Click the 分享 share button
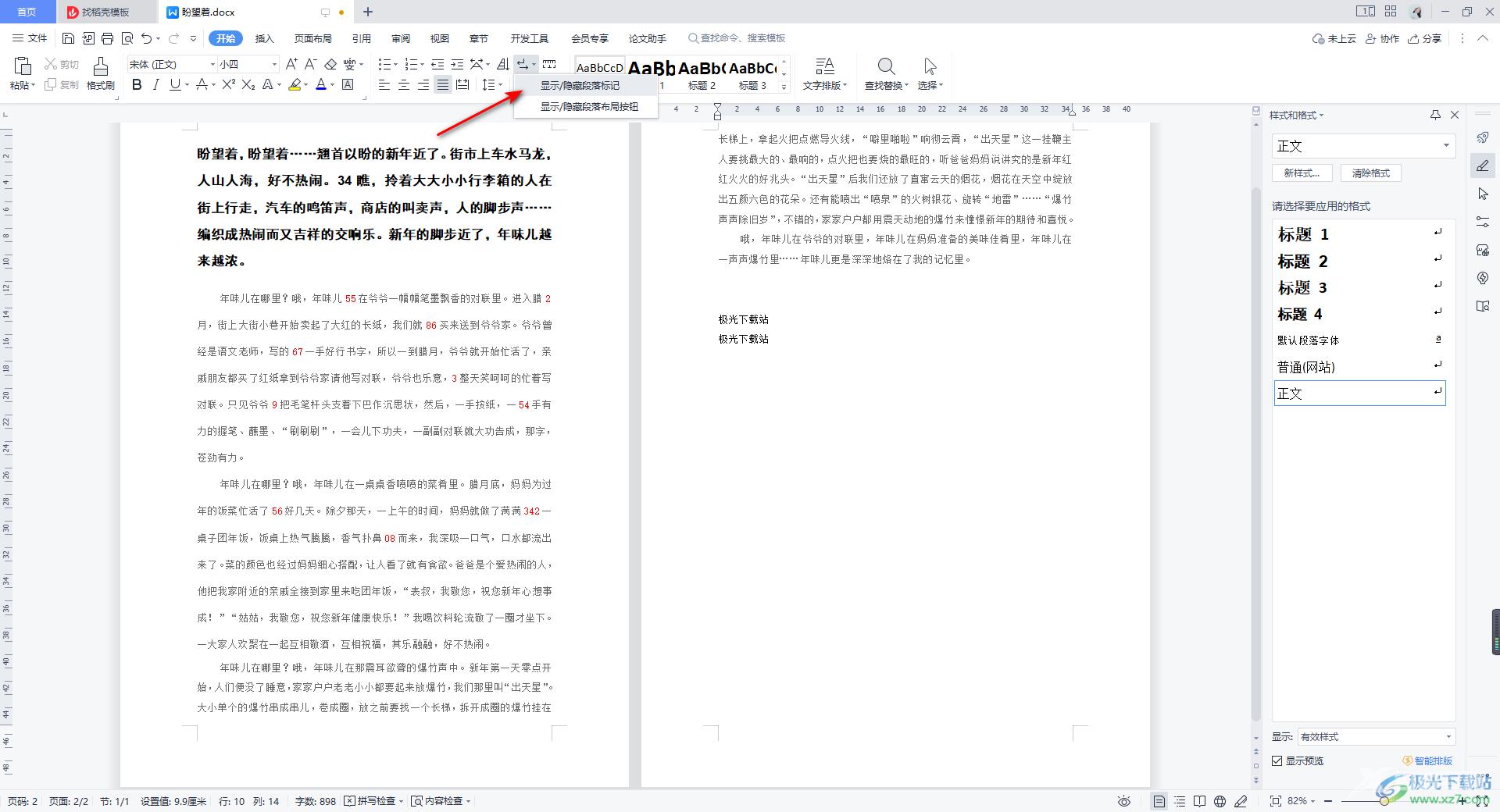Screen dimensions: 1500x812 click(x=1425, y=38)
